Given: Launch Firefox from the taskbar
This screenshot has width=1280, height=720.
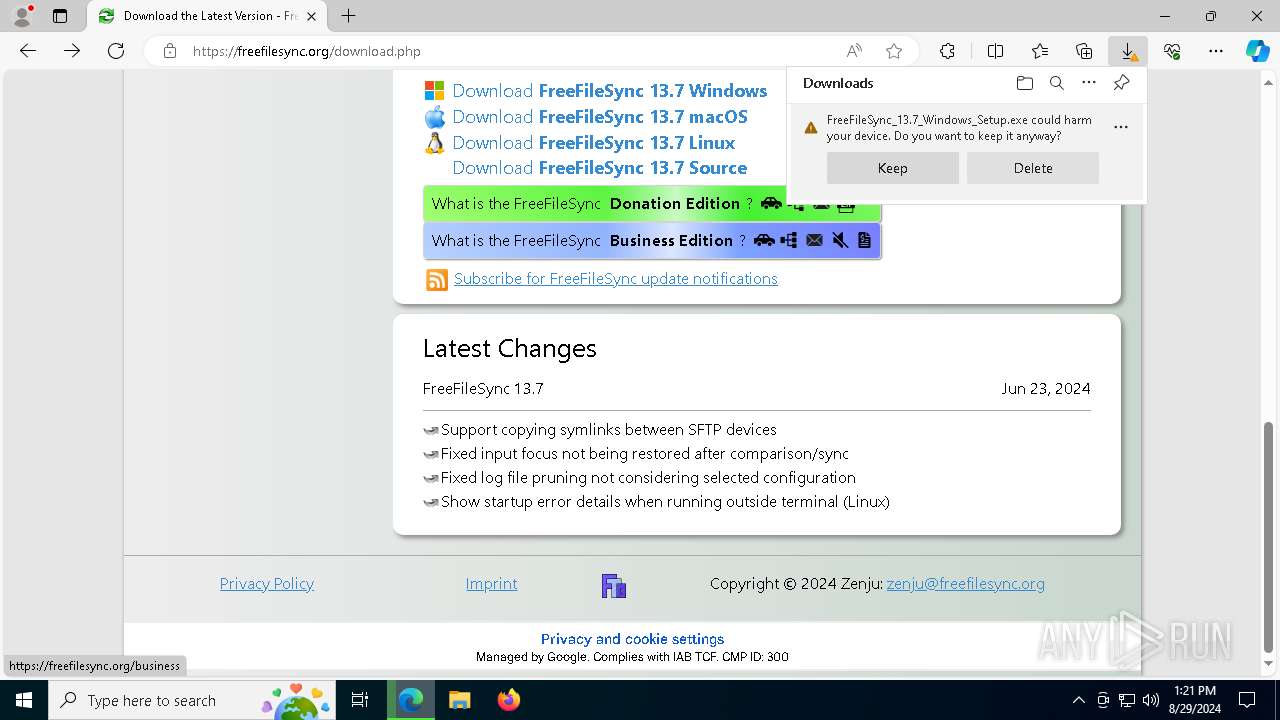Looking at the screenshot, I should [x=509, y=700].
